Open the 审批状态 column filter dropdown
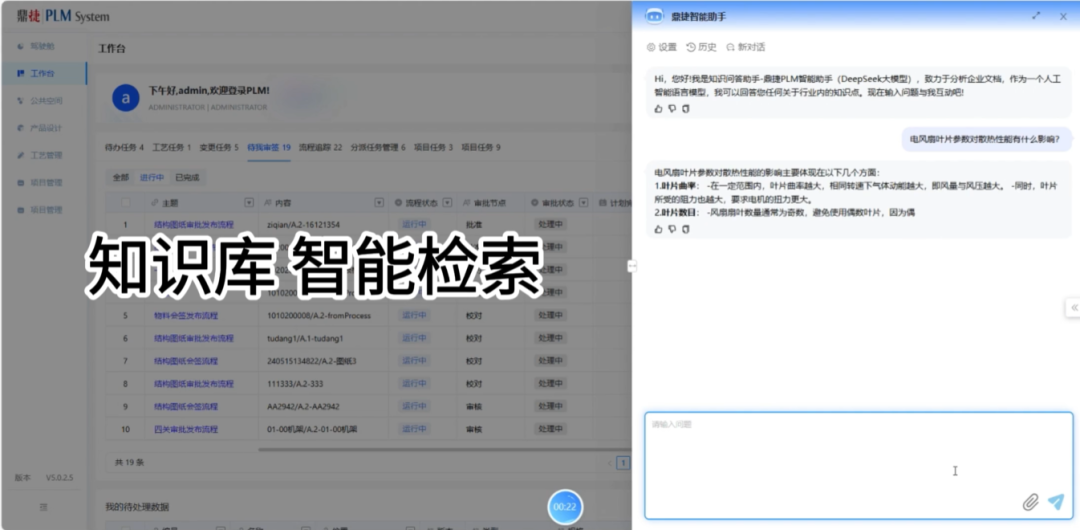 click(x=584, y=203)
